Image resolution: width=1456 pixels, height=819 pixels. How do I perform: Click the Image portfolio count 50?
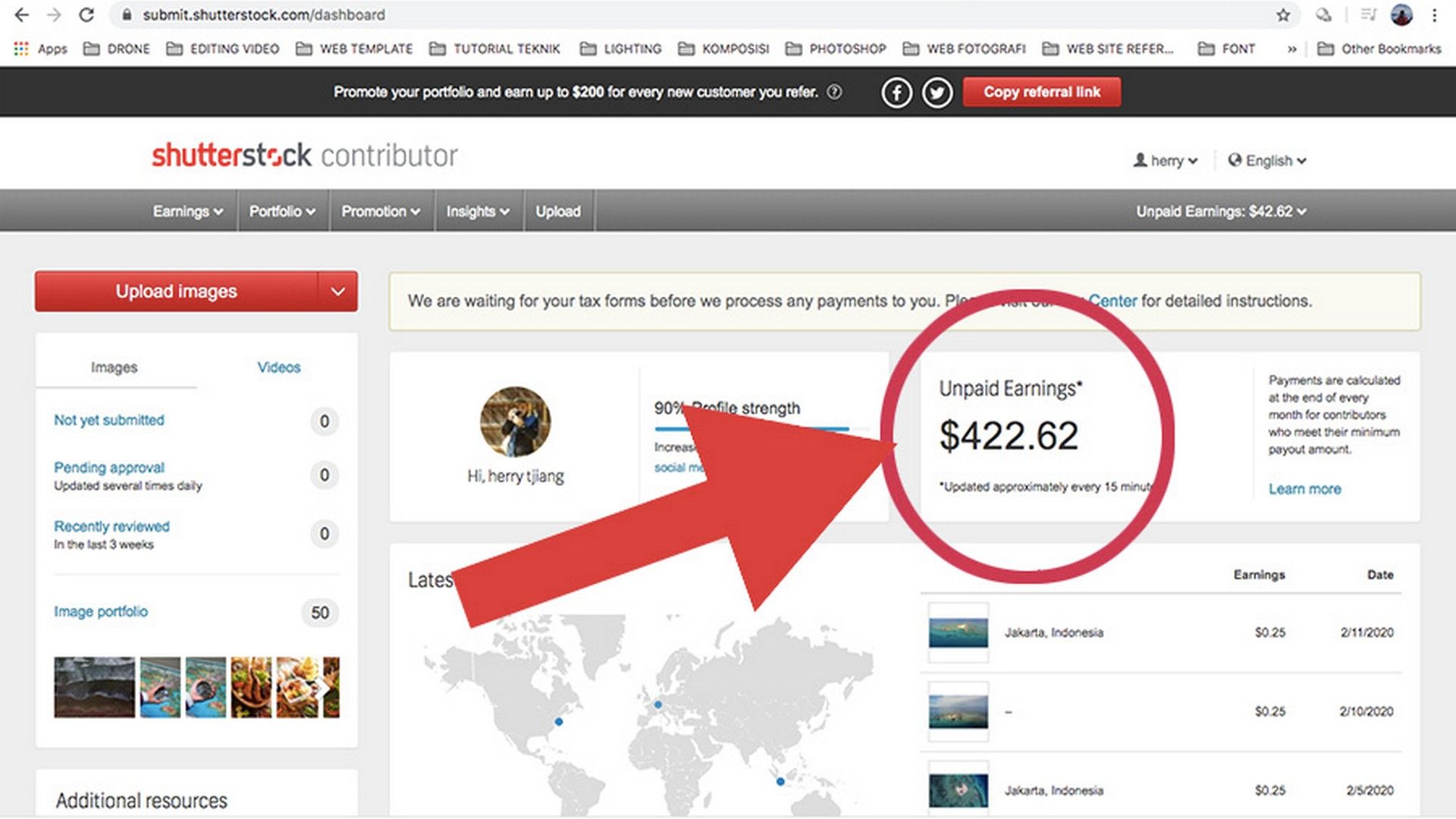pyautogui.click(x=320, y=613)
